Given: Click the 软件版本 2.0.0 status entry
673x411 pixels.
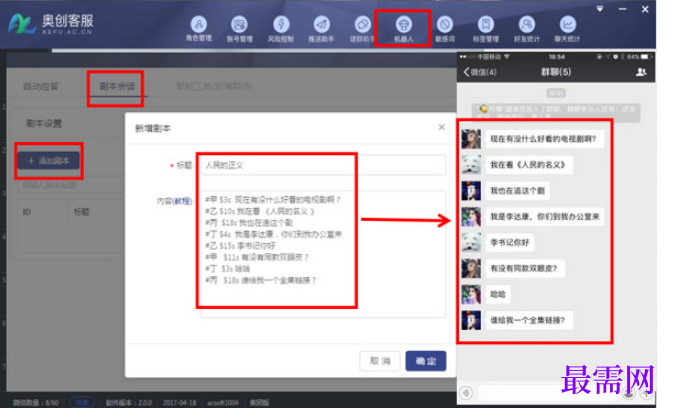Looking at the screenshot, I should [x=129, y=402].
